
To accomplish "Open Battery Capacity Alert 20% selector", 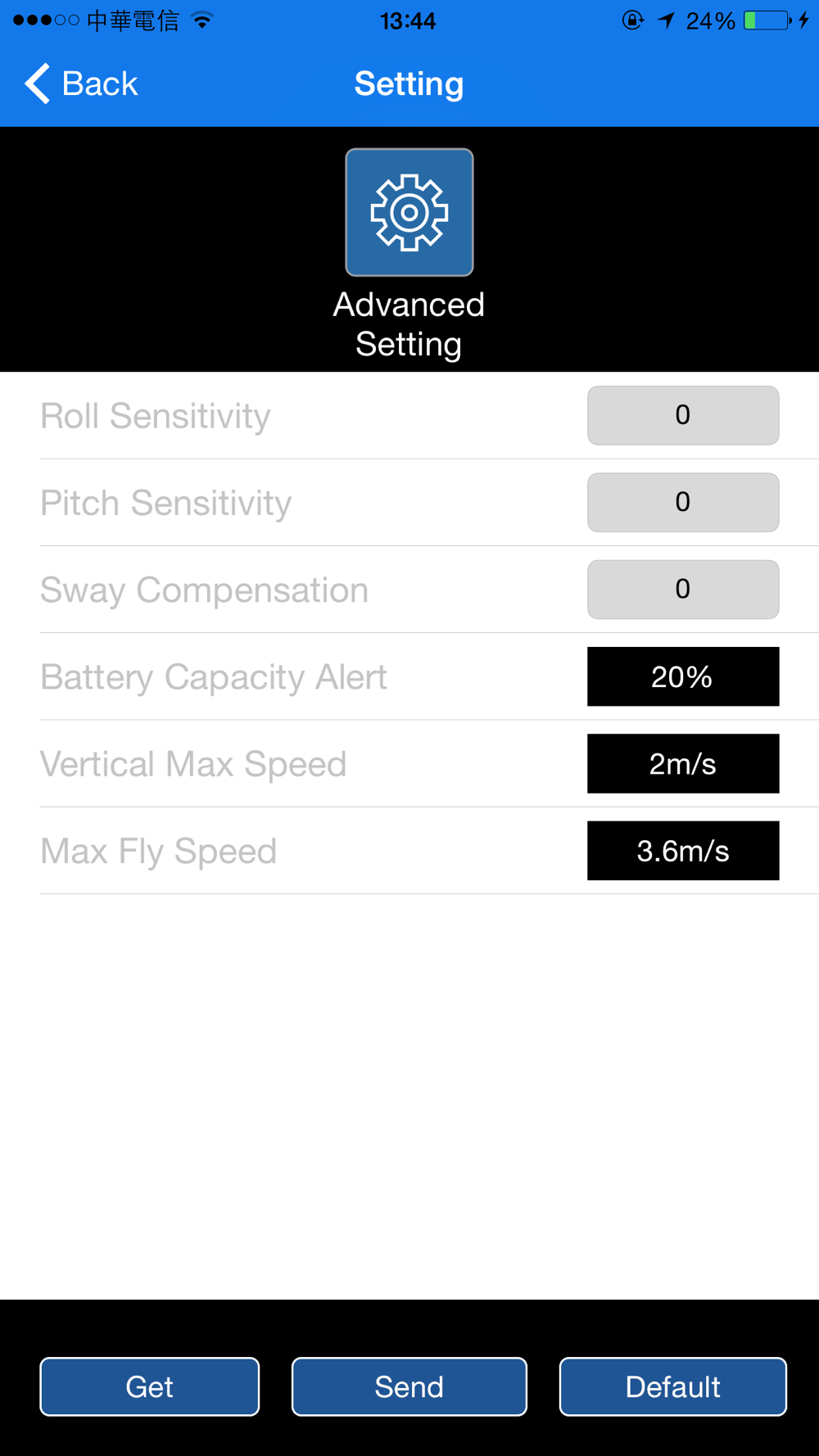I will click(682, 676).
